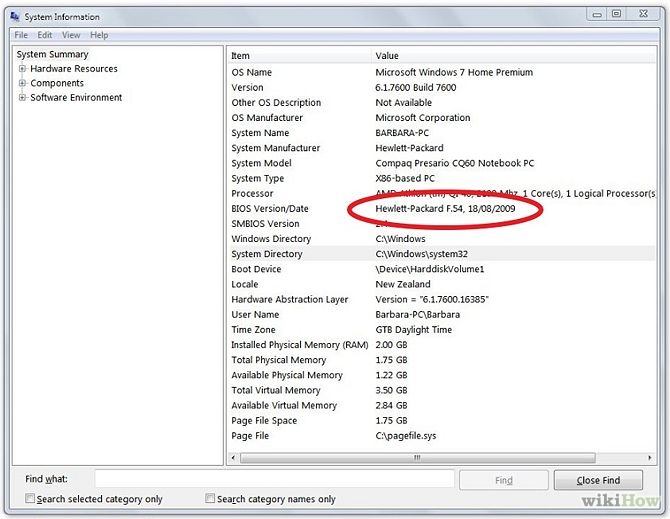670x519 pixels.
Task: Select the System Manufacturer row
Action: tap(442, 148)
